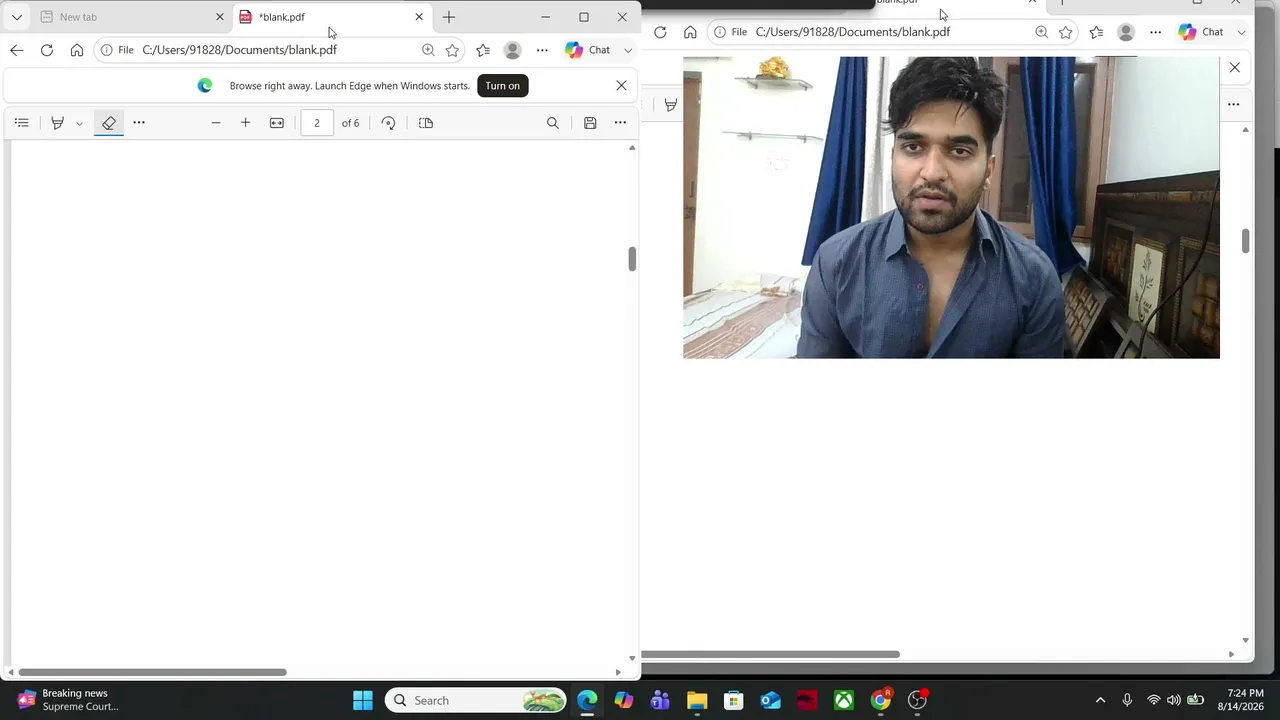Open the Favorites list in left Edge window

click(x=483, y=50)
